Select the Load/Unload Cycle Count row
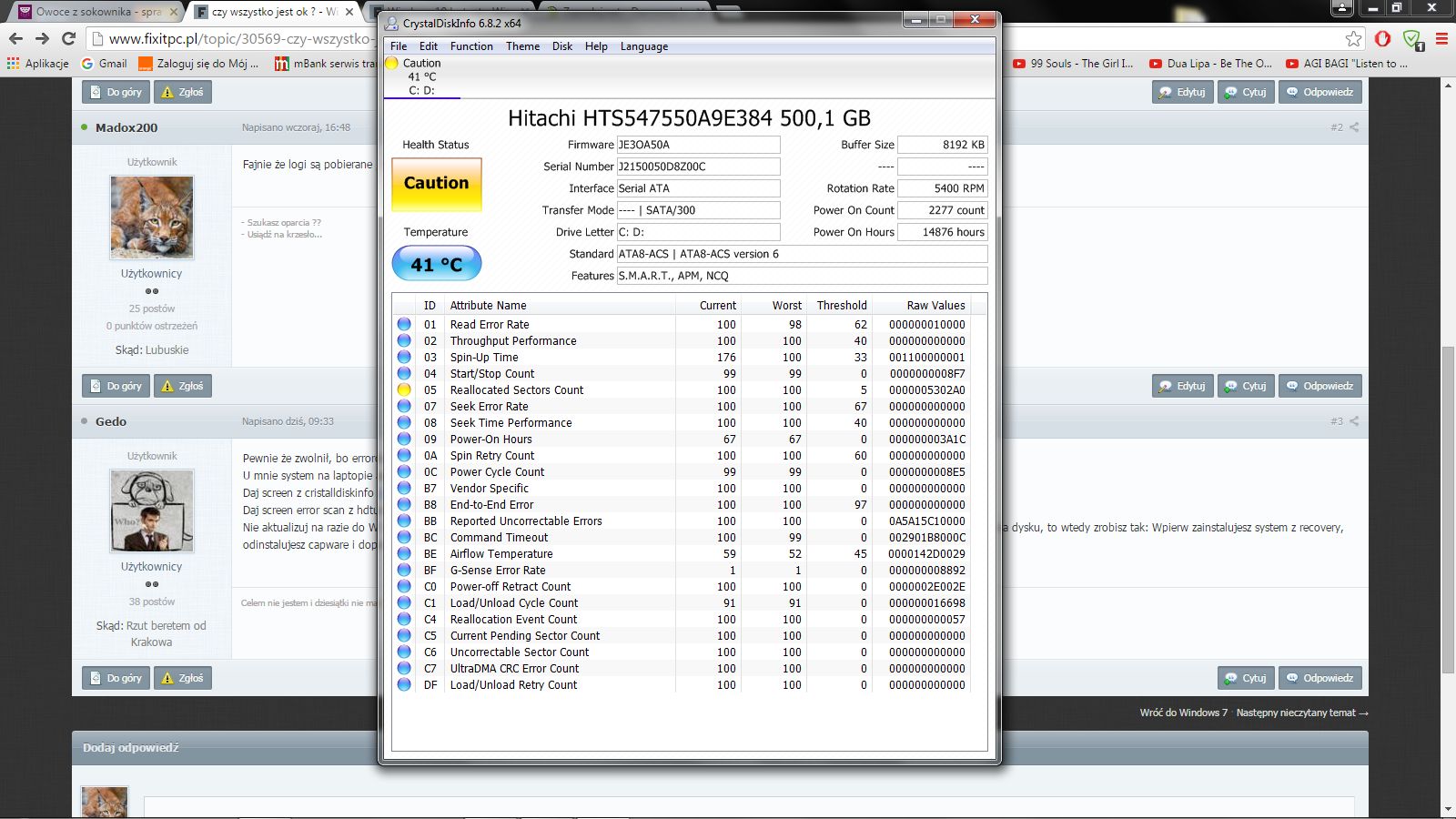This screenshot has height=819, width=1456. [x=682, y=602]
